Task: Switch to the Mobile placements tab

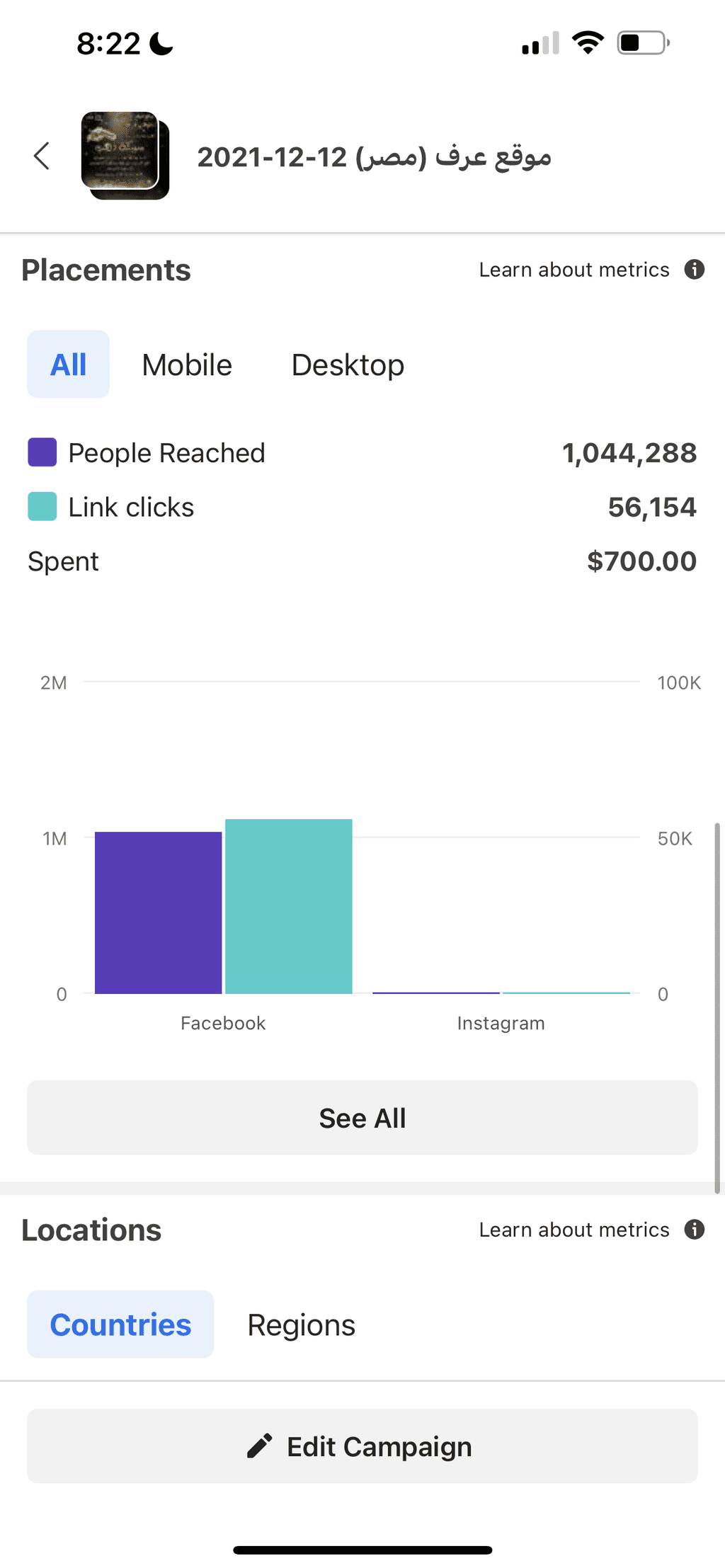Action: (187, 365)
